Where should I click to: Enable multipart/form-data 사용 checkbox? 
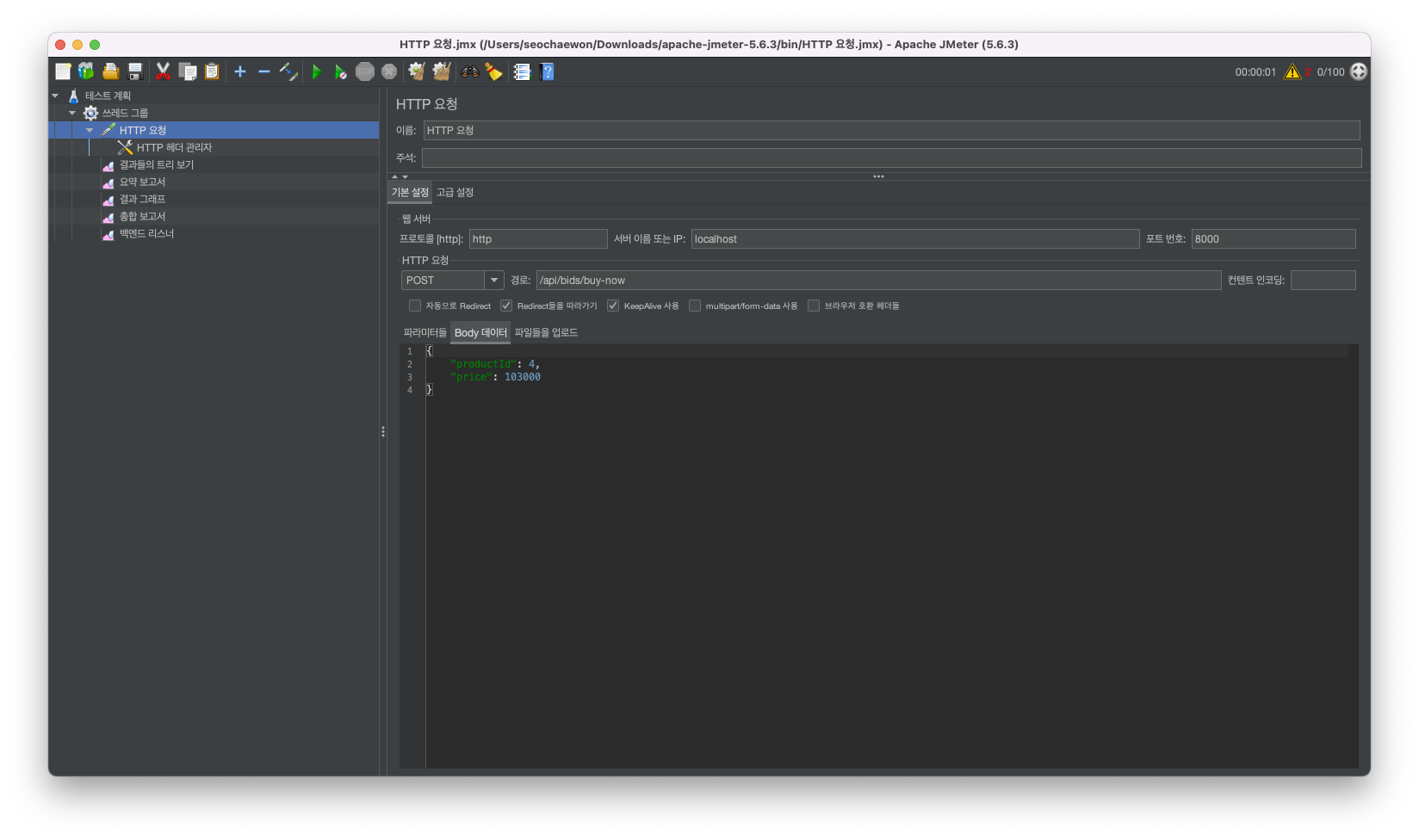click(x=695, y=306)
